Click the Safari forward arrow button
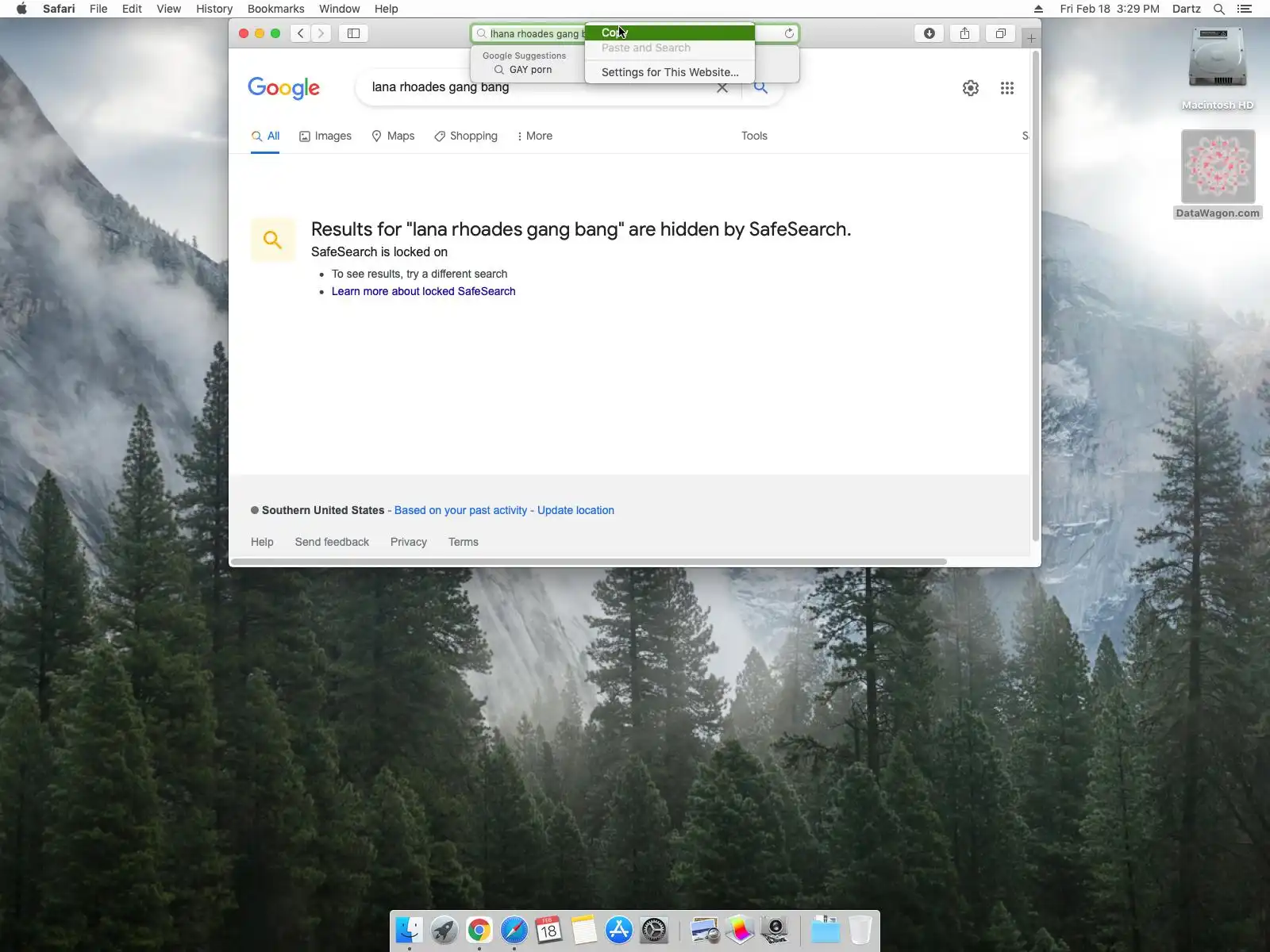 (x=321, y=33)
